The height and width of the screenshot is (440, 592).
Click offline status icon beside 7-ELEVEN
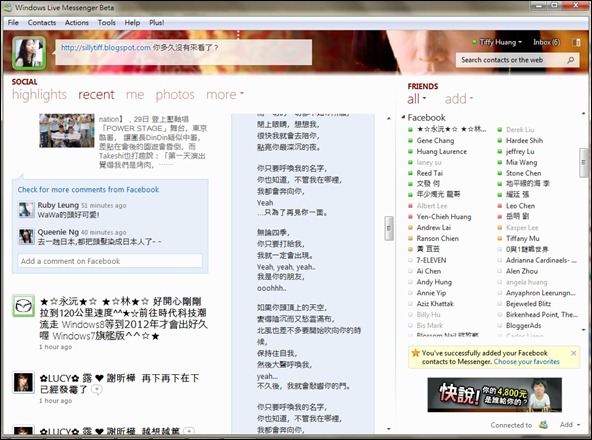[x=410, y=260]
